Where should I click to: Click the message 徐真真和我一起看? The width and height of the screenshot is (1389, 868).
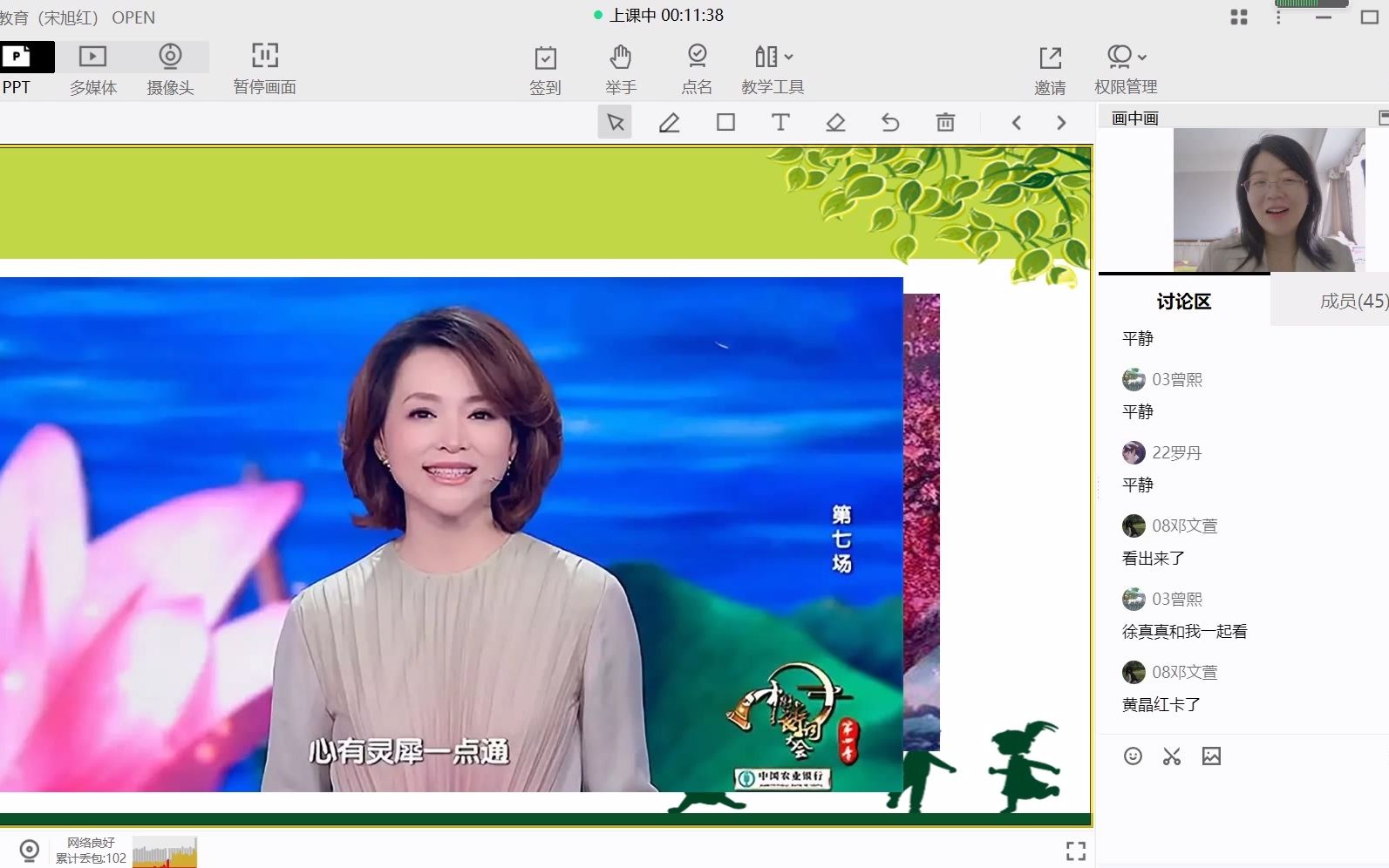pos(1185,632)
